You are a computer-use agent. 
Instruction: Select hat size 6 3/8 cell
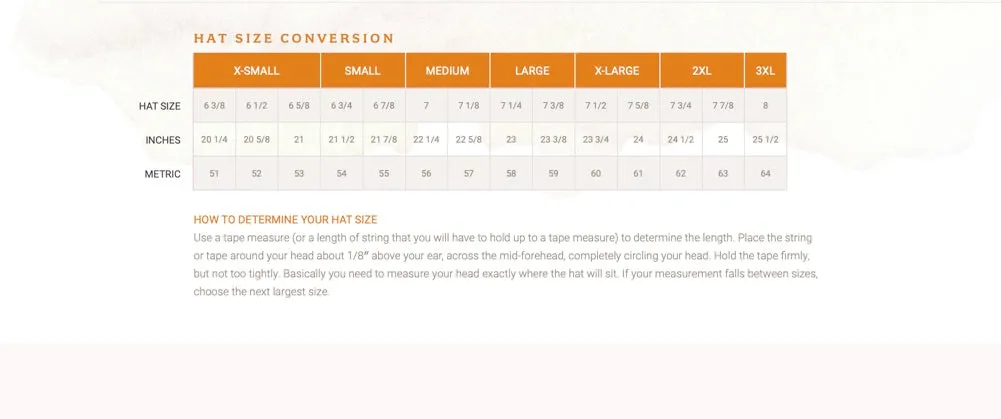click(x=214, y=105)
